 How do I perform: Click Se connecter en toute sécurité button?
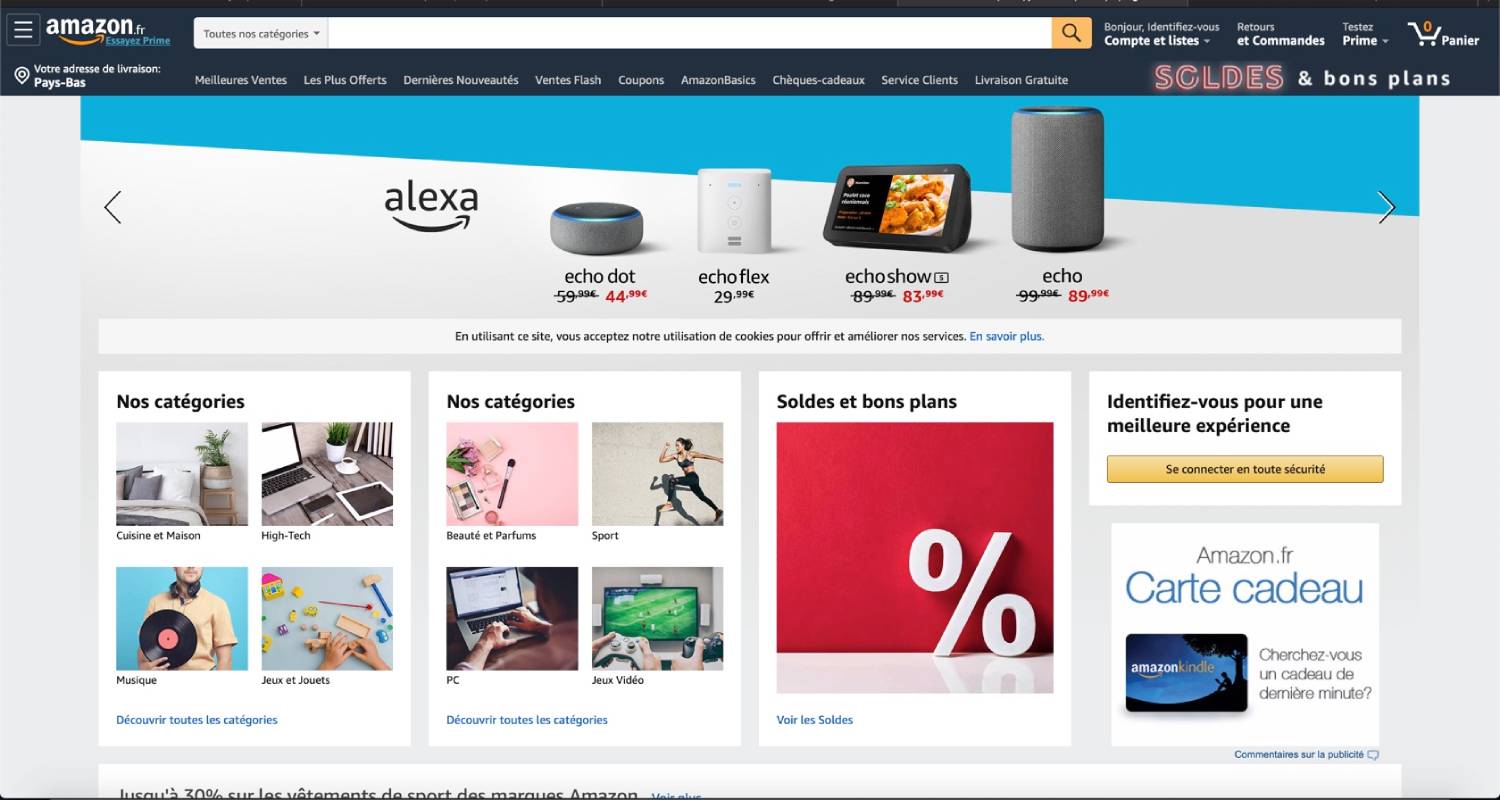[x=1245, y=469]
